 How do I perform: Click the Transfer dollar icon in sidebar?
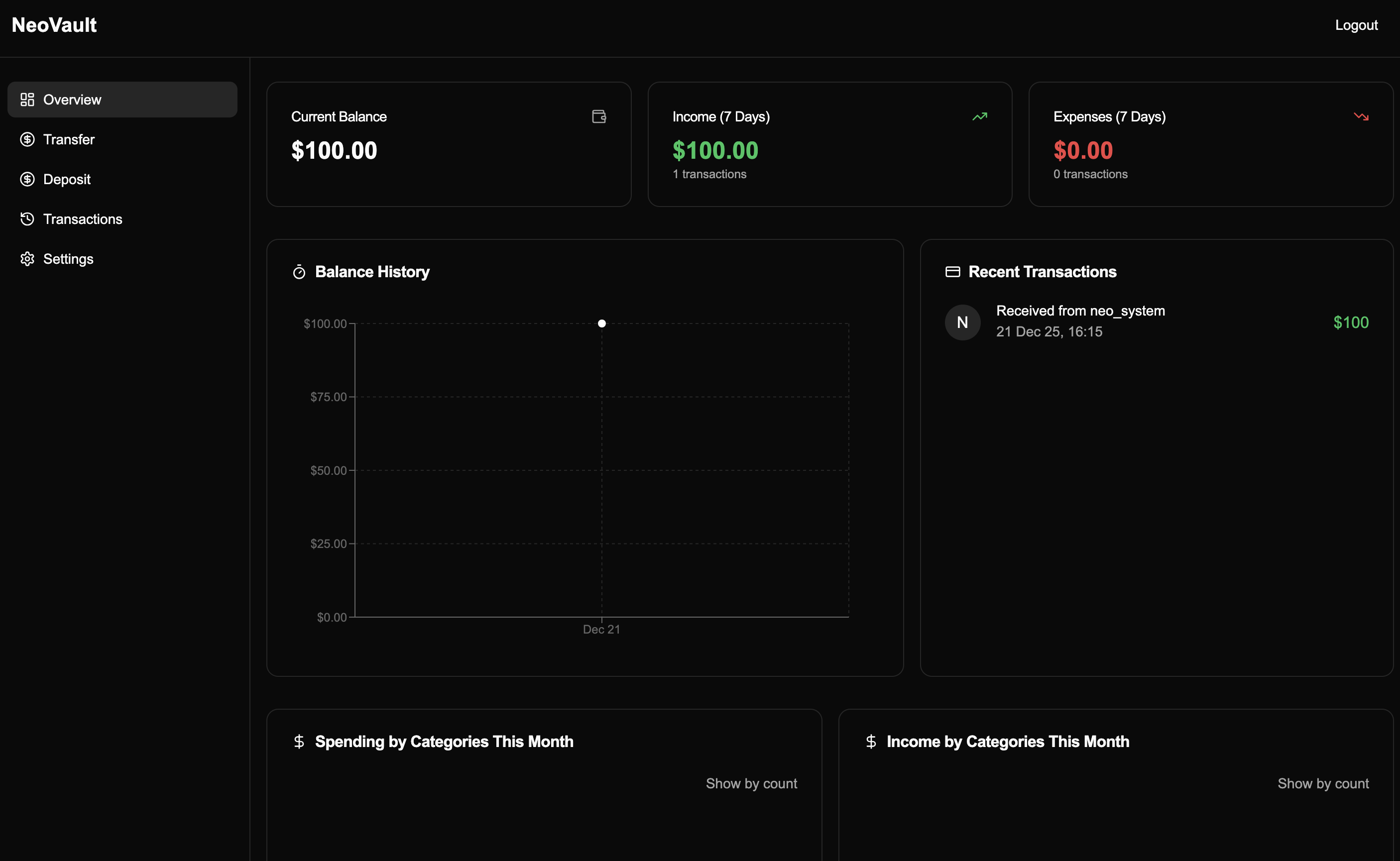27,139
